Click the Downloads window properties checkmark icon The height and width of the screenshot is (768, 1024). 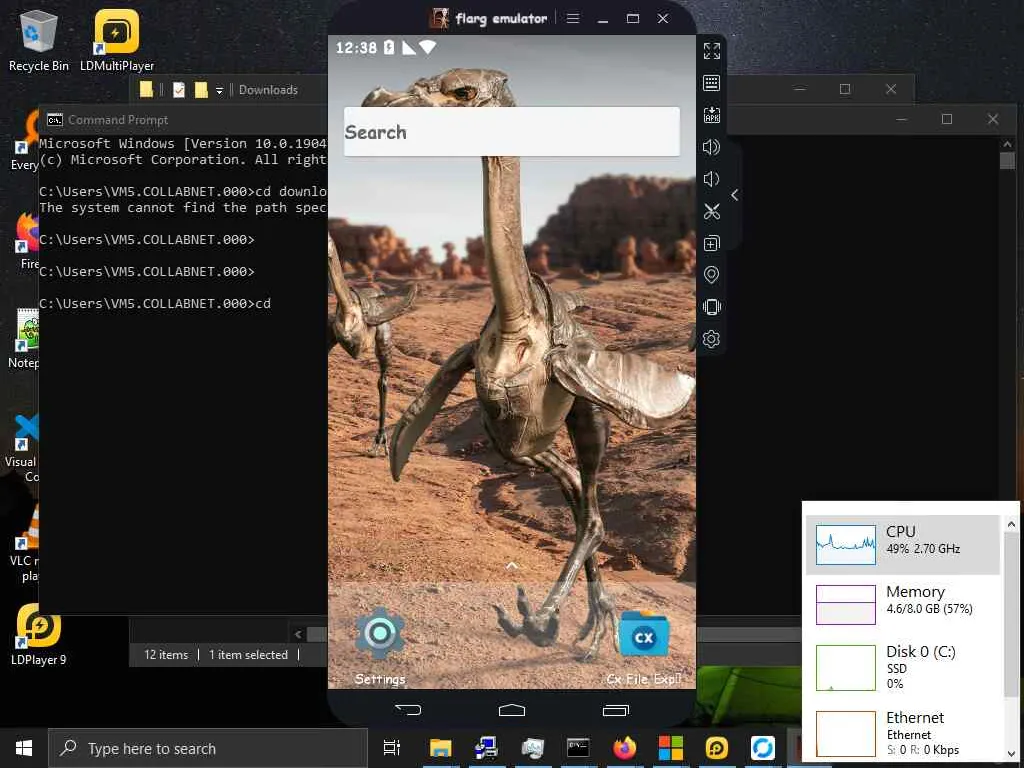179,89
